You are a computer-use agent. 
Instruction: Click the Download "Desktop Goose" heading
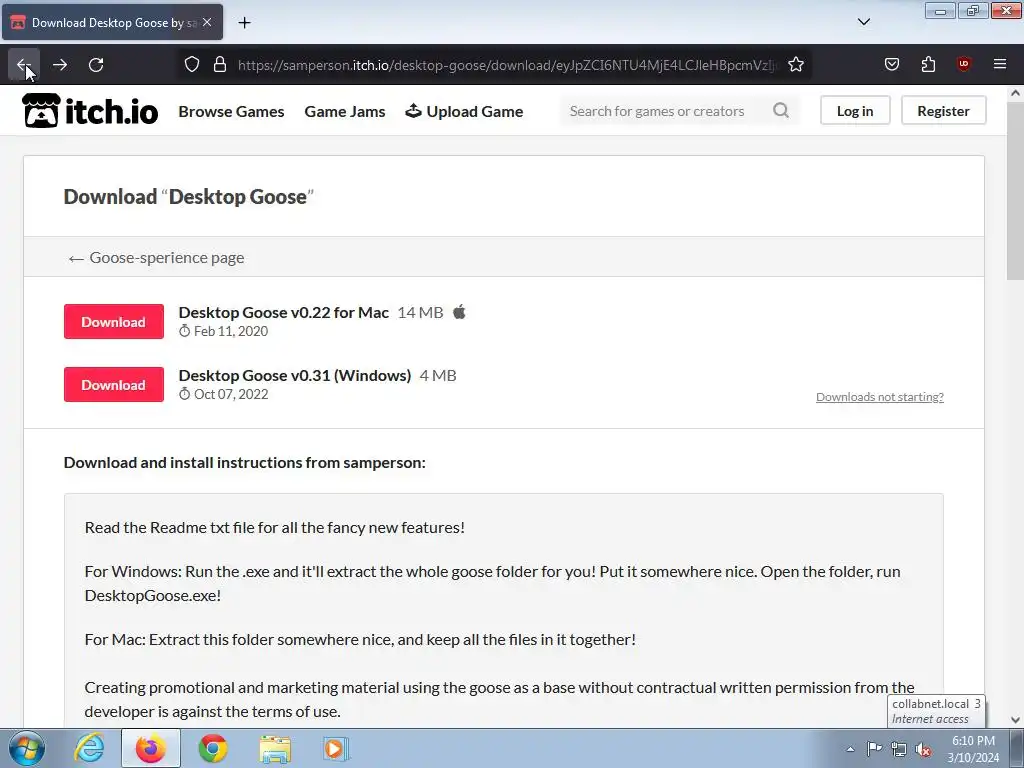pyautogui.click(x=189, y=197)
